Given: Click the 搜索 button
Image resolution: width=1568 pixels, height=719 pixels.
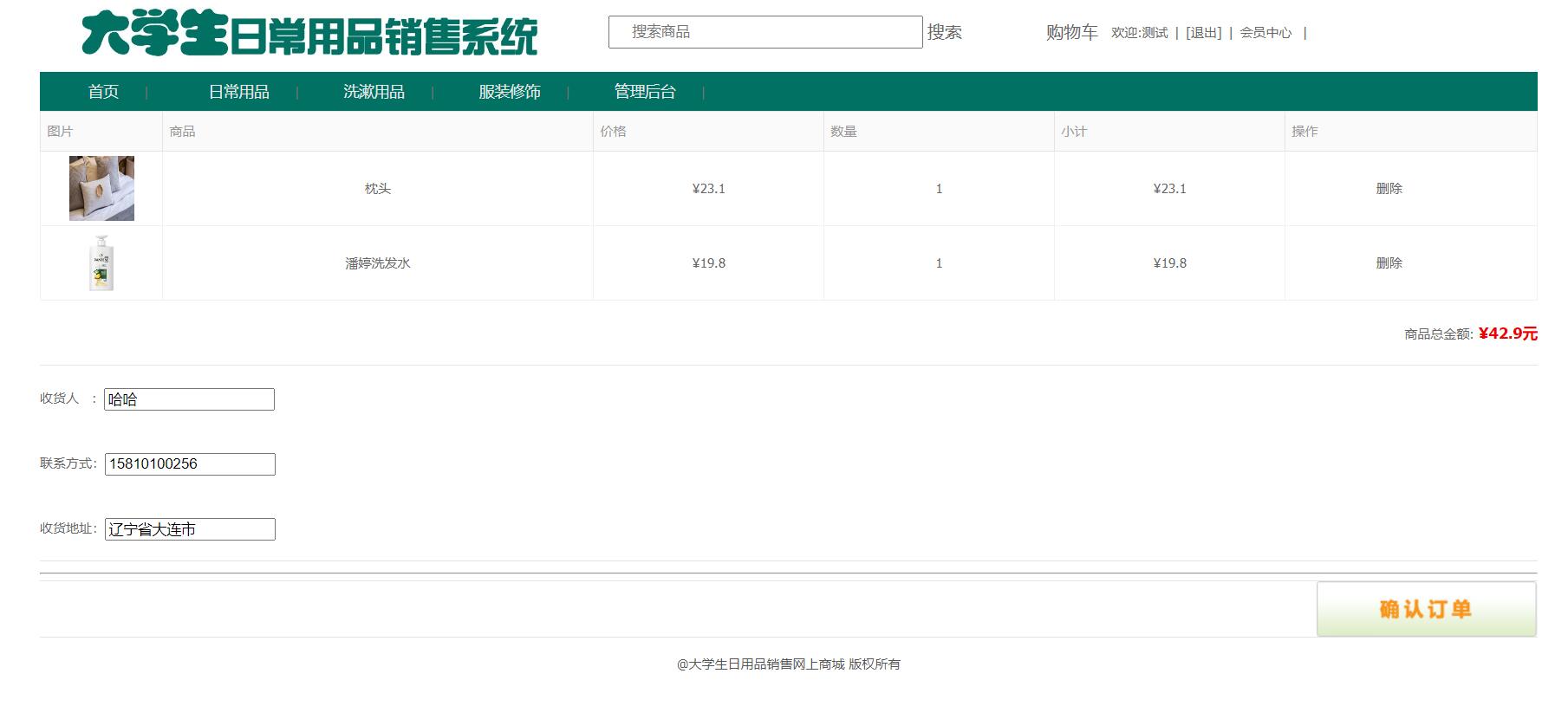Looking at the screenshot, I should click(x=945, y=32).
